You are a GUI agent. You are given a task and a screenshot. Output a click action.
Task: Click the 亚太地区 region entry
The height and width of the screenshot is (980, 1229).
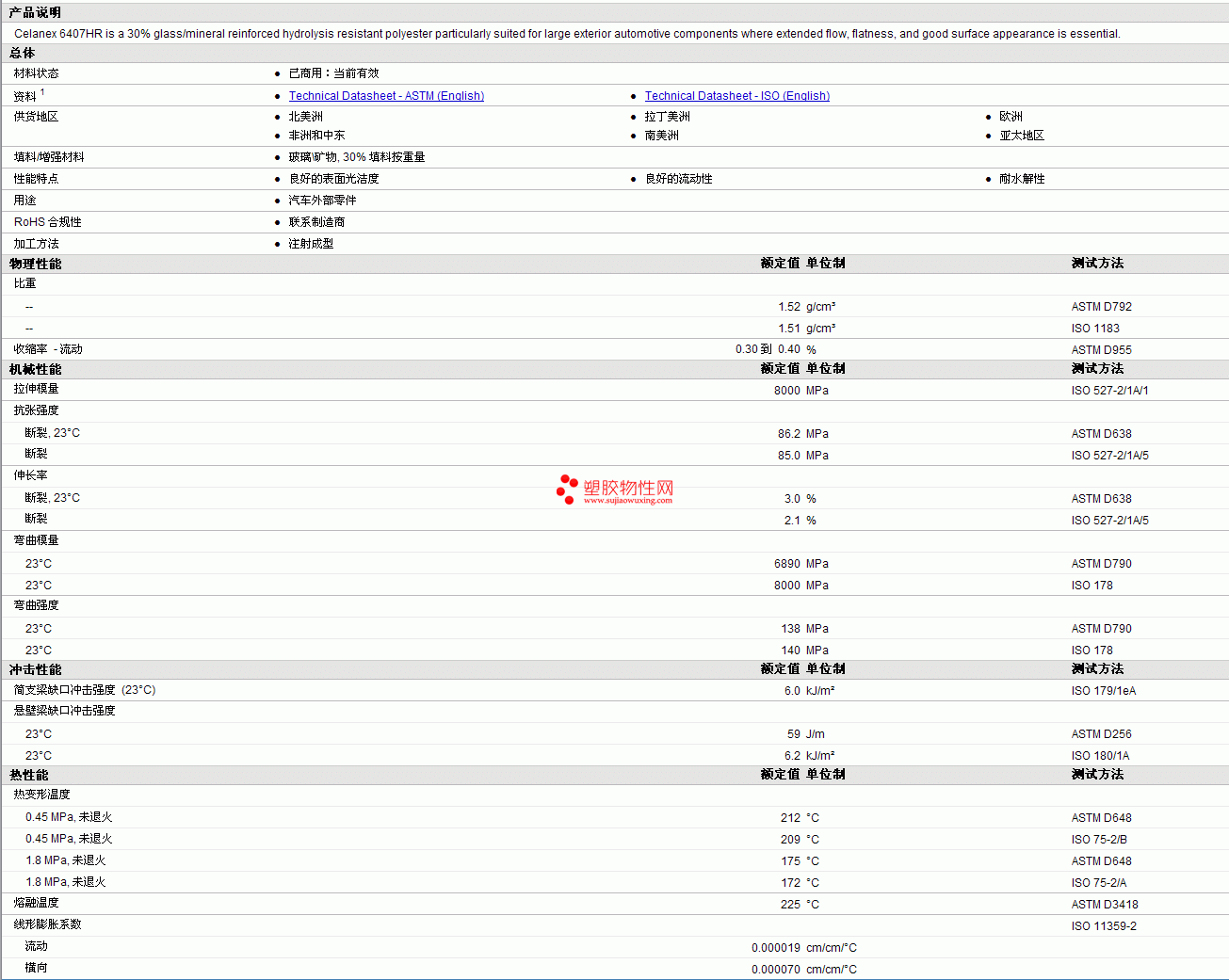click(1022, 136)
